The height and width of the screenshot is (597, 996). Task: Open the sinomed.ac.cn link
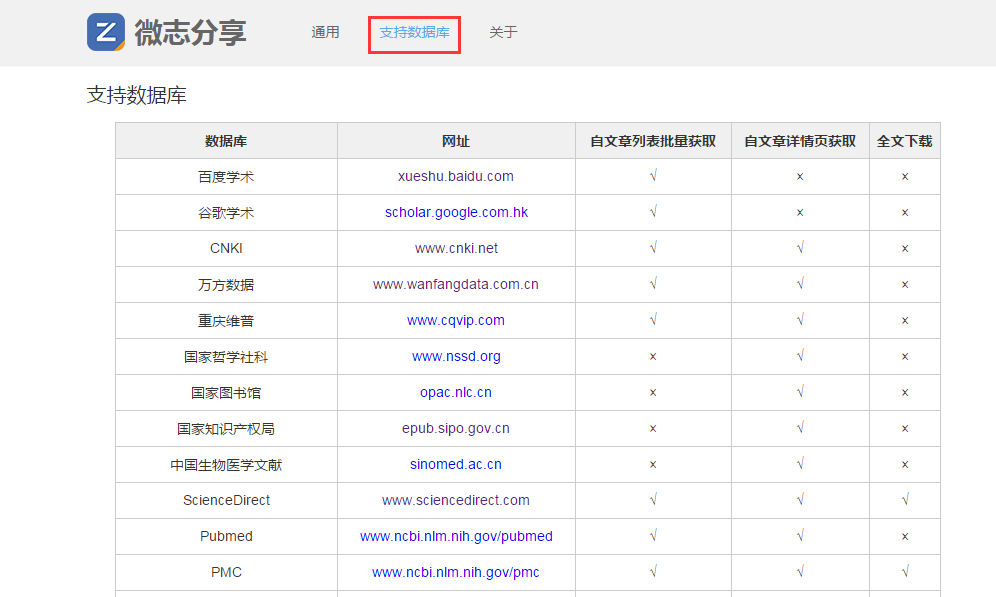(455, 464)
